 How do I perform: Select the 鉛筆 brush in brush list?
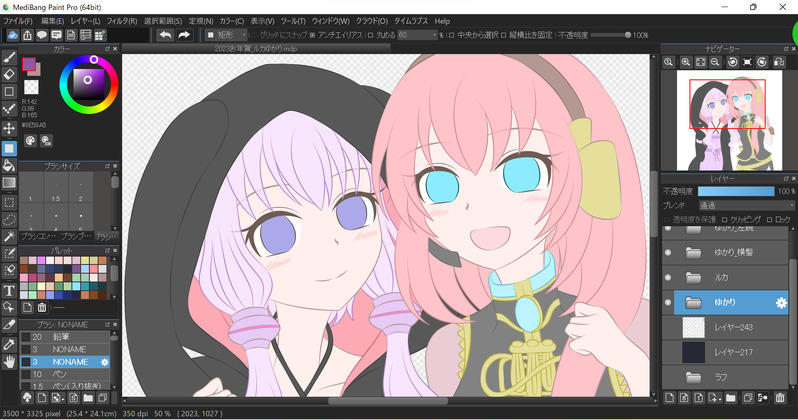[x=65, y=337]
